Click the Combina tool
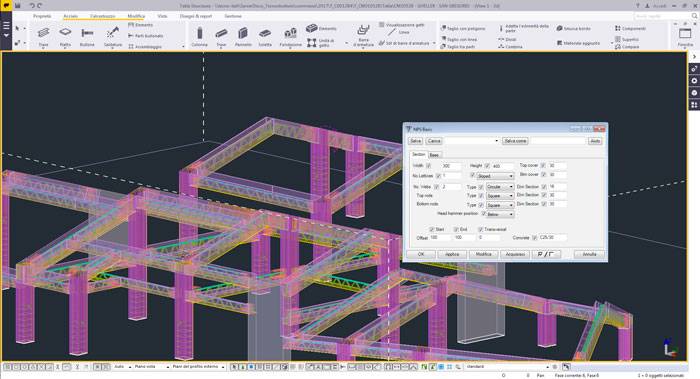The width and height of the screenshot is (700, 379). pos(510,46)
